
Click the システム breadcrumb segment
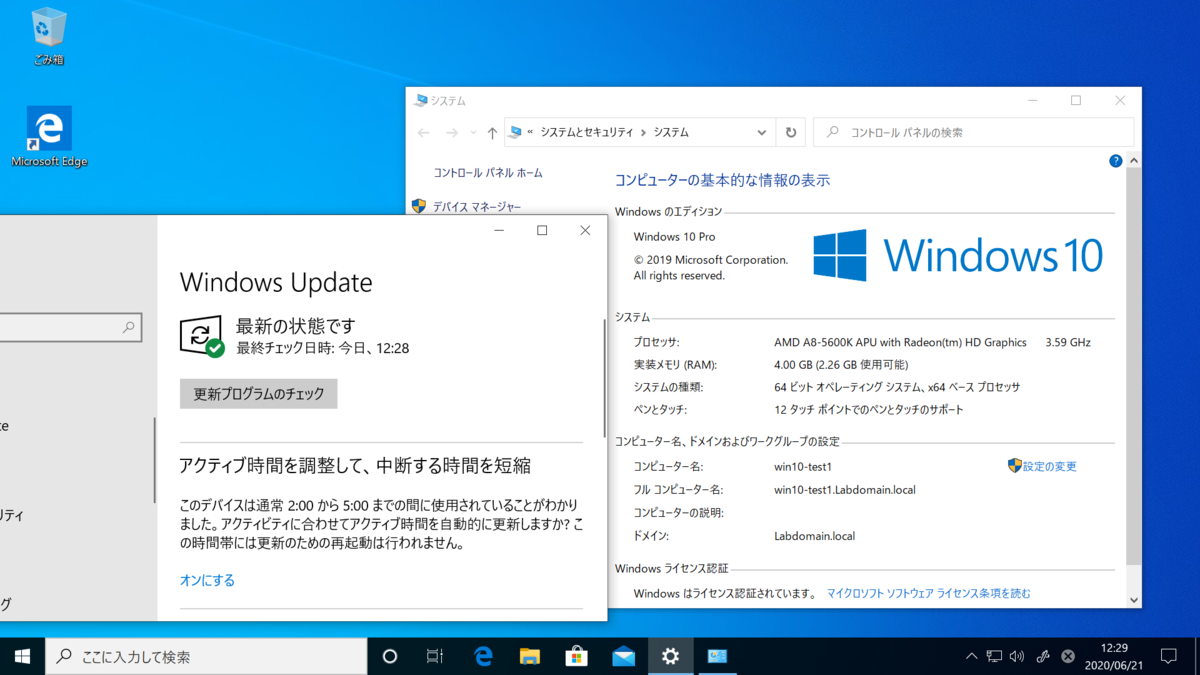pos(671,132)
